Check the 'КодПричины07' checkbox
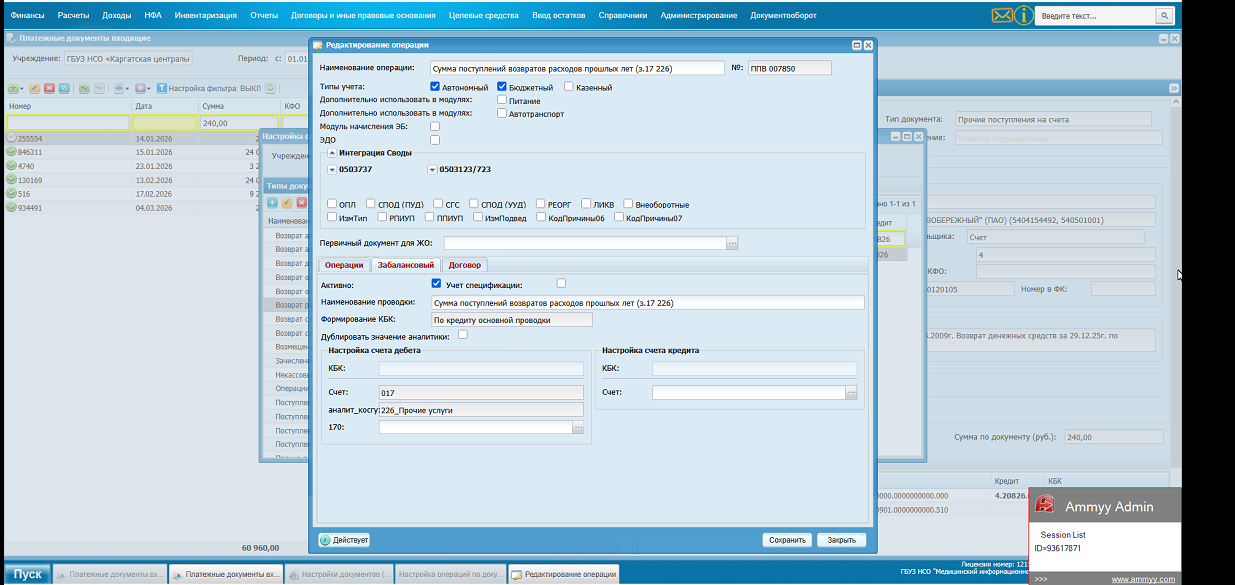The width and height of the screenshot is (1235, 585). (x=619, y=217)
